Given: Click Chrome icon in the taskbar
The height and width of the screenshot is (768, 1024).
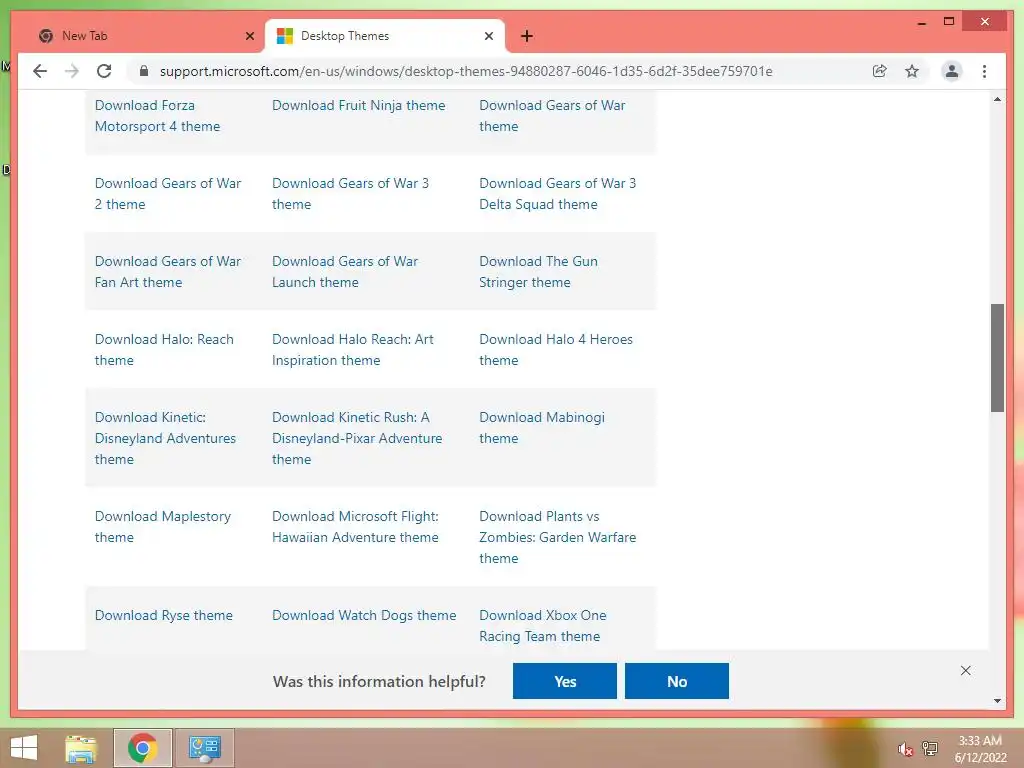Looking at the screenshot, I should click(x=142, y=748).
